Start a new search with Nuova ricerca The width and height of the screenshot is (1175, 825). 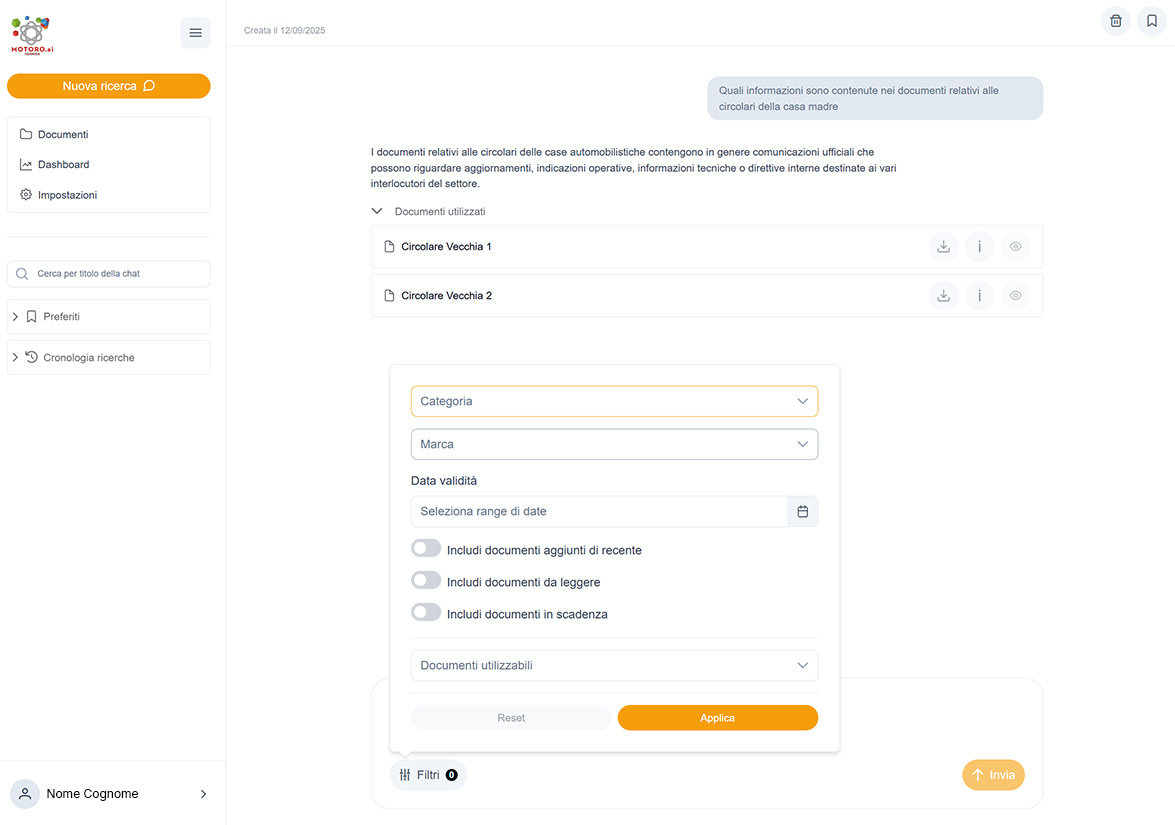[109, 86]
